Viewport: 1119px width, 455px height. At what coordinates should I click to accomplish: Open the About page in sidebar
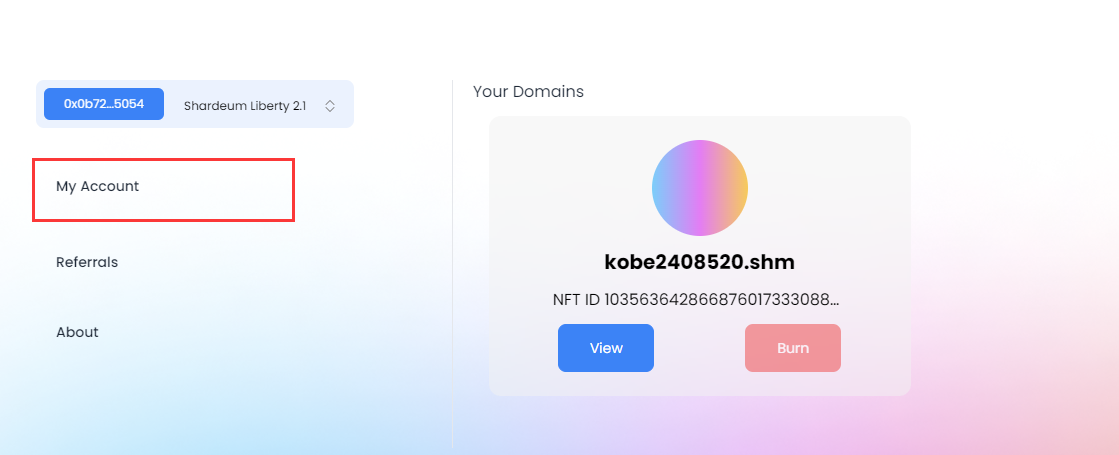pos(77,332)
